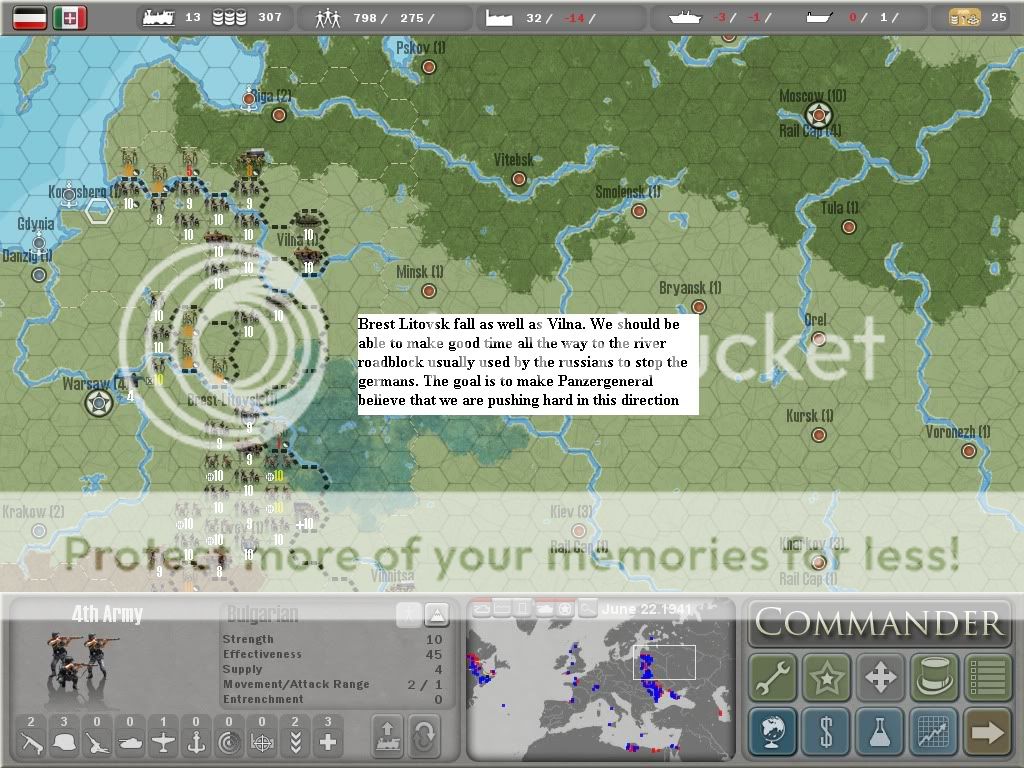This screenshot has width=1024, height=768.
Task: Click the transport ship icon
Action: pos(818,18)
